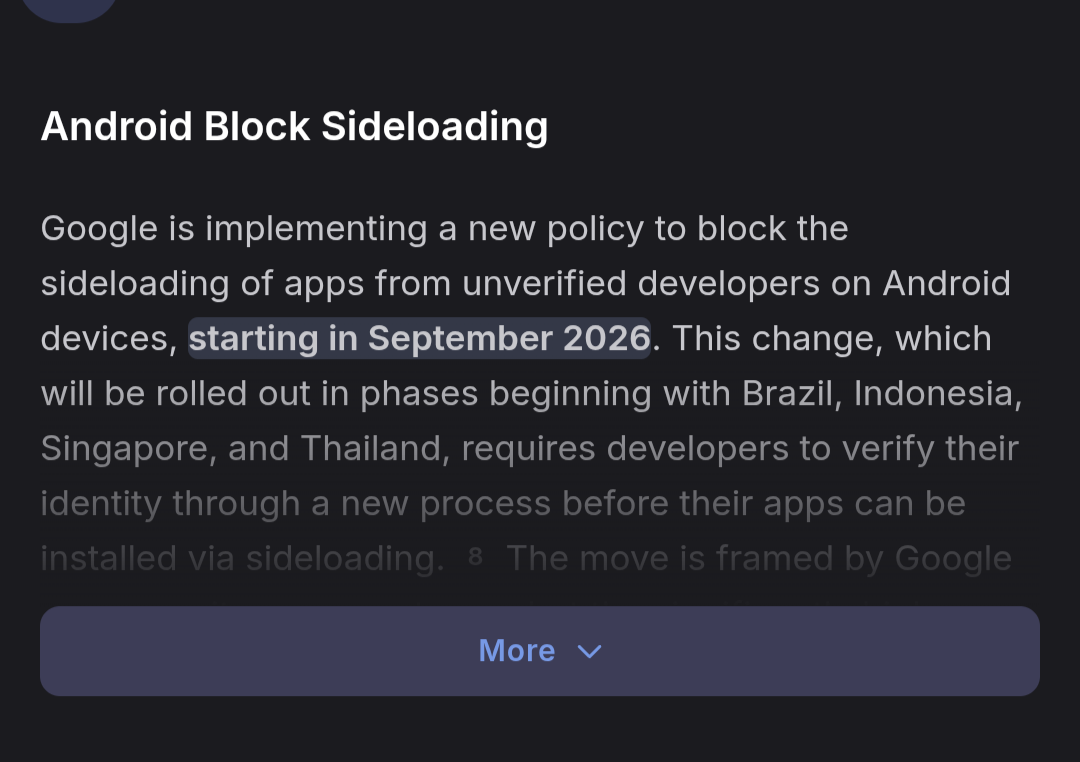Tap the partial round avatar at top

click(x=69, y=8)
